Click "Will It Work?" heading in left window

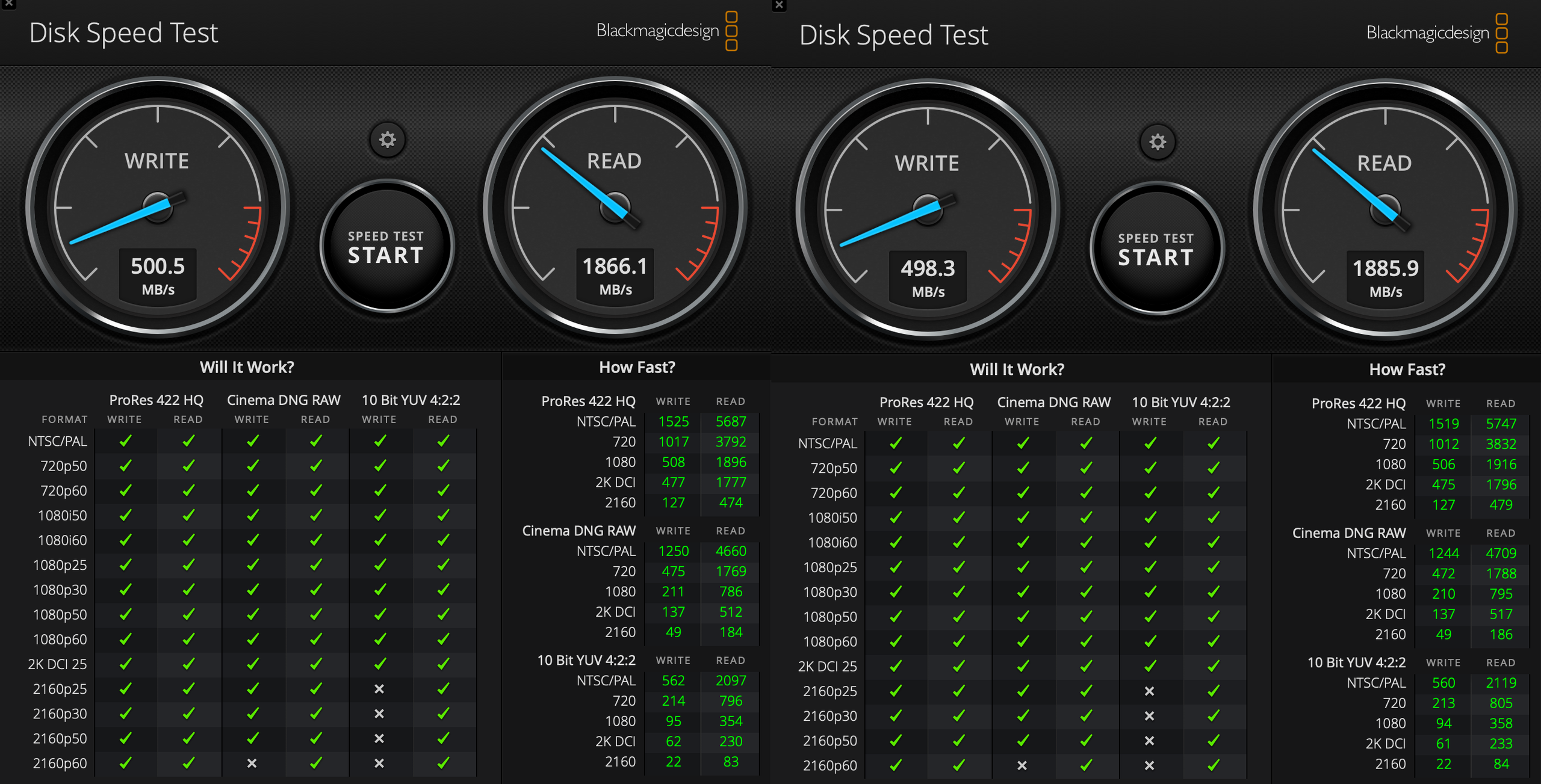tap(247, 367)
